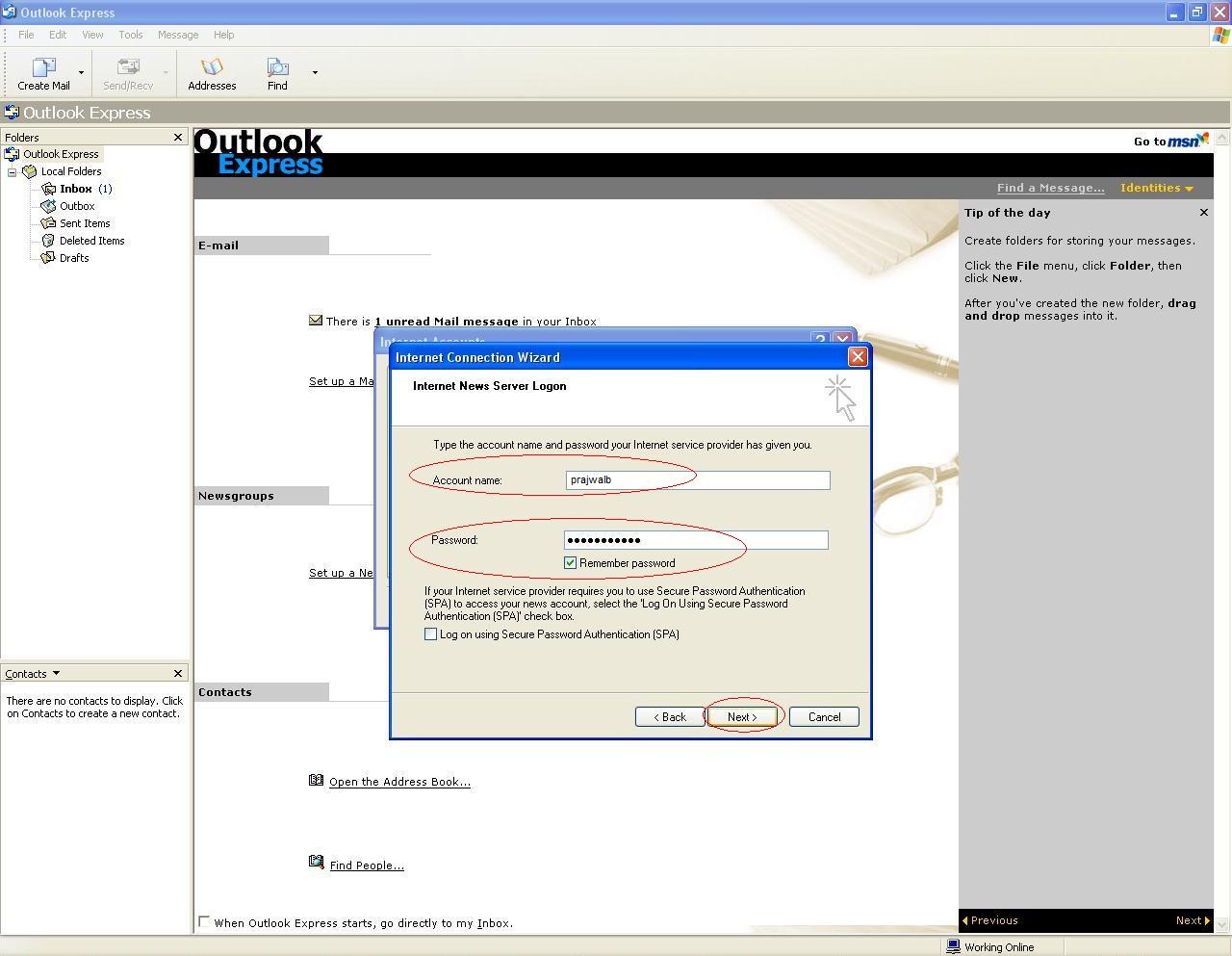Viewport: 1232px width, 956px height.
Task: Click the Windows flag logo icon
Action: point(1220,35)
